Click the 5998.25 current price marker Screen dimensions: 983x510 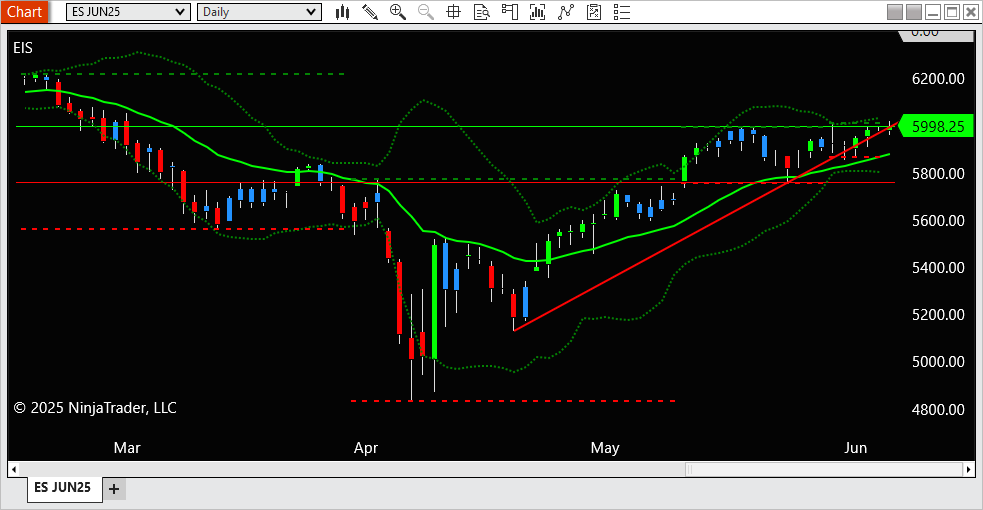tap(937, 126)
